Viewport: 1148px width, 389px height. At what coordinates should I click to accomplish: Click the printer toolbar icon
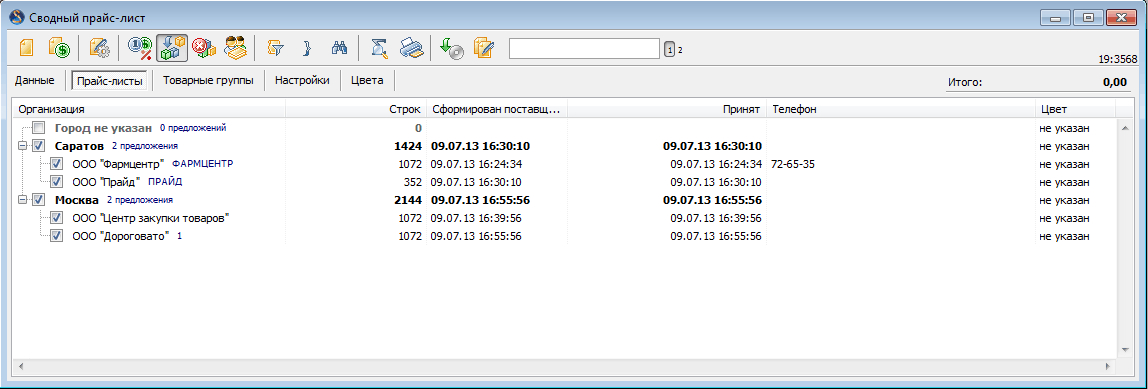point(411,48)
